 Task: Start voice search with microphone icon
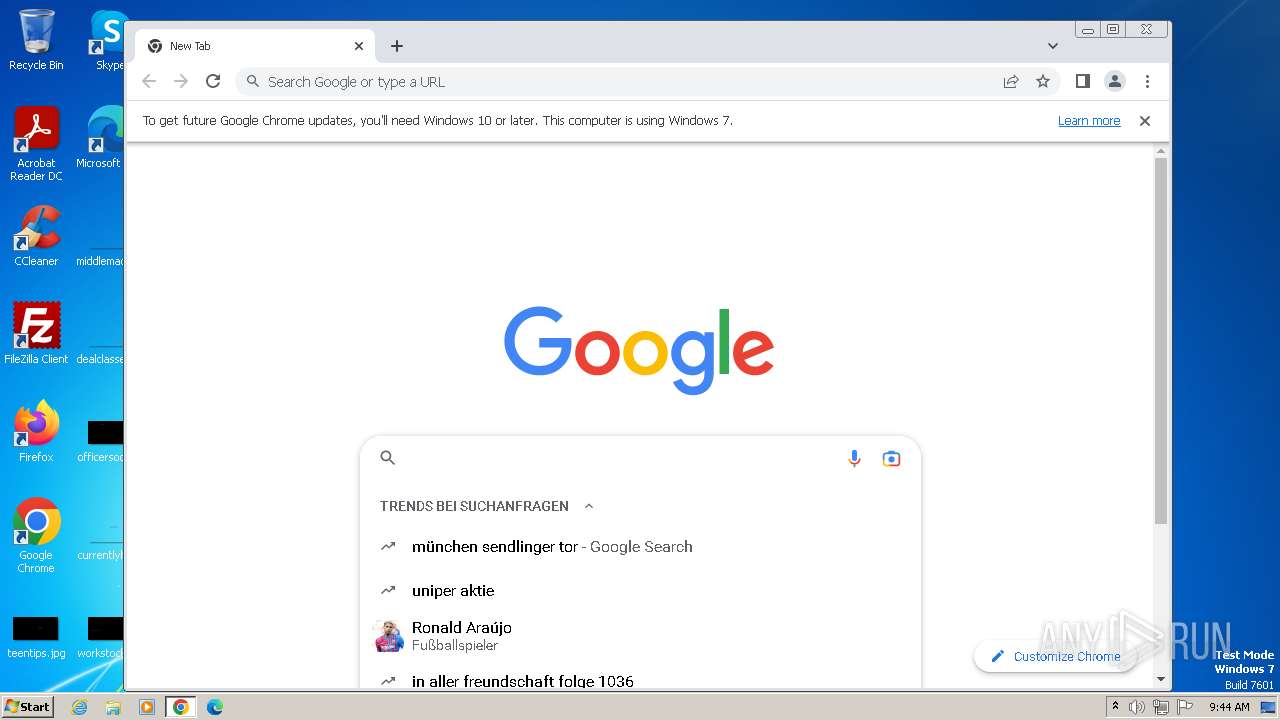point(854,458)
